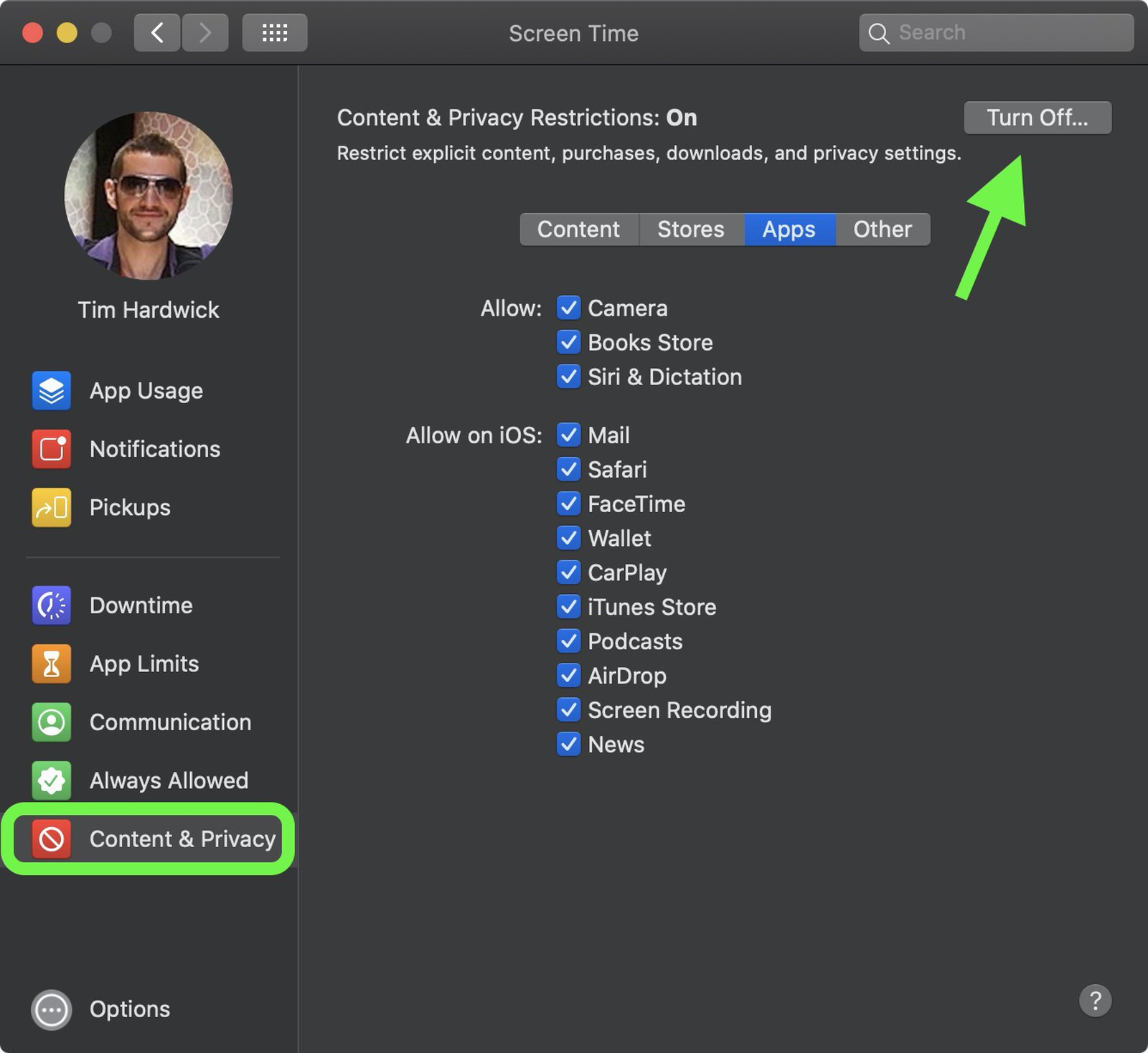Select the Other tab
This screenshot has height=1053, width=1148.
(882, 229)
